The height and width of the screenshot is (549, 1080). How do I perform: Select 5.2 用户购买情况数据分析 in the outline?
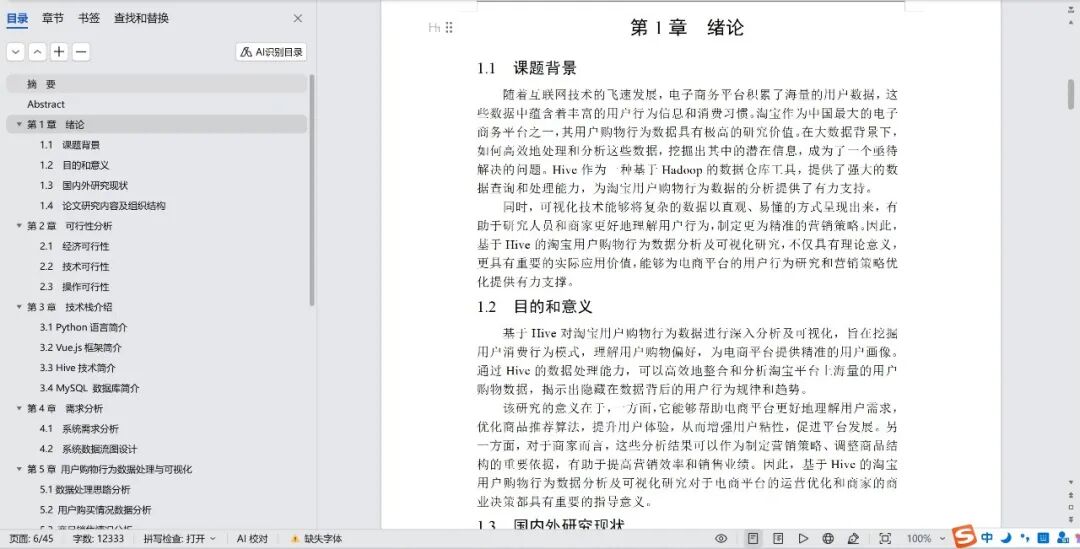(95, 510)
